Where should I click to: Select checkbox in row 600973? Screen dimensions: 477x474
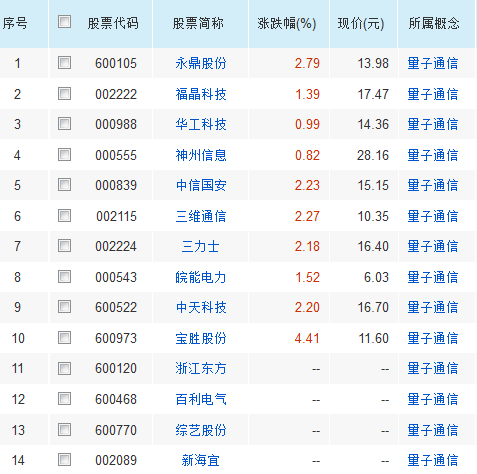64,338
